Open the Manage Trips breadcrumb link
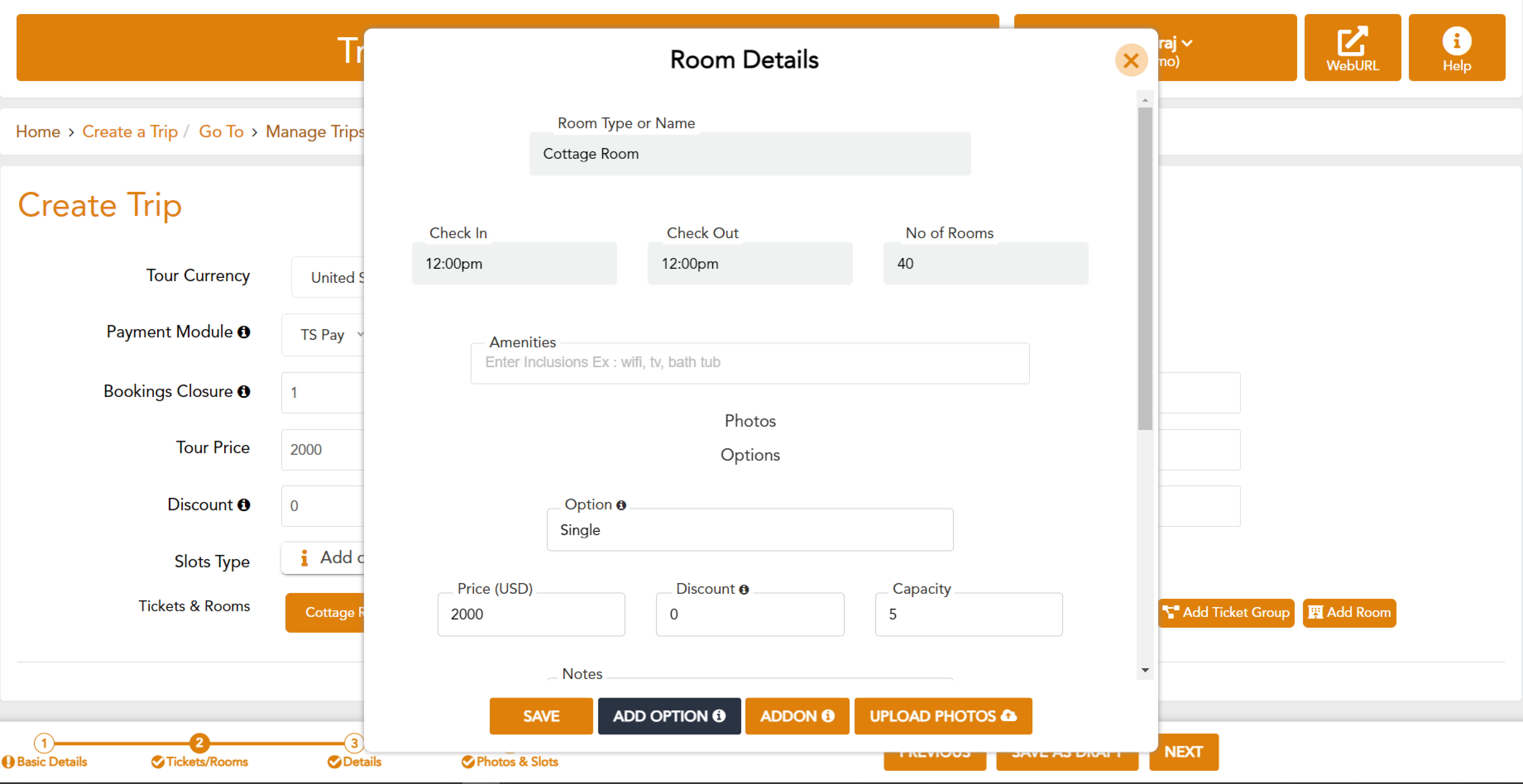Image resolution: width=1523 pixels, height=784 pixels. tap(315, 132)
